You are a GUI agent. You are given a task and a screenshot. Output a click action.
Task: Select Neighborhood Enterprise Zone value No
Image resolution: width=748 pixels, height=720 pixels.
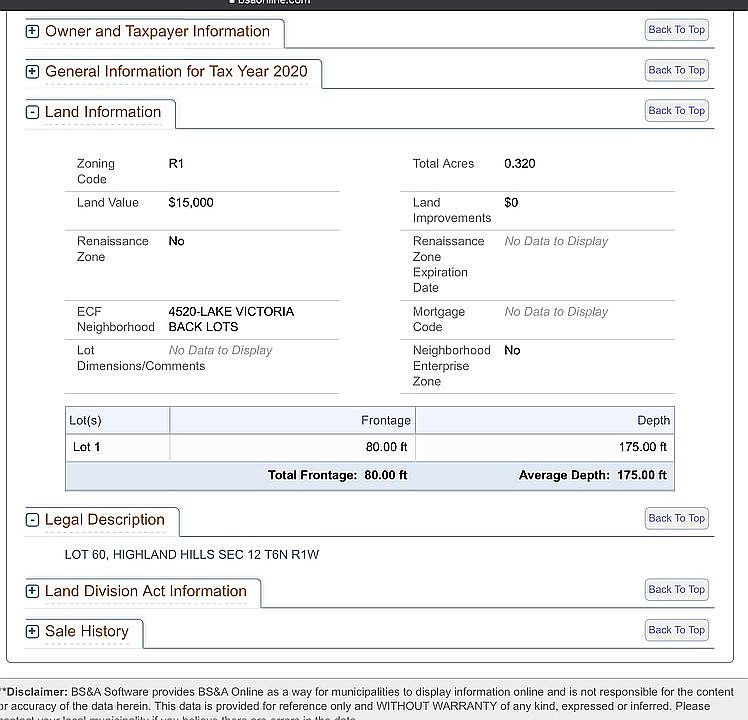(512, 351)
